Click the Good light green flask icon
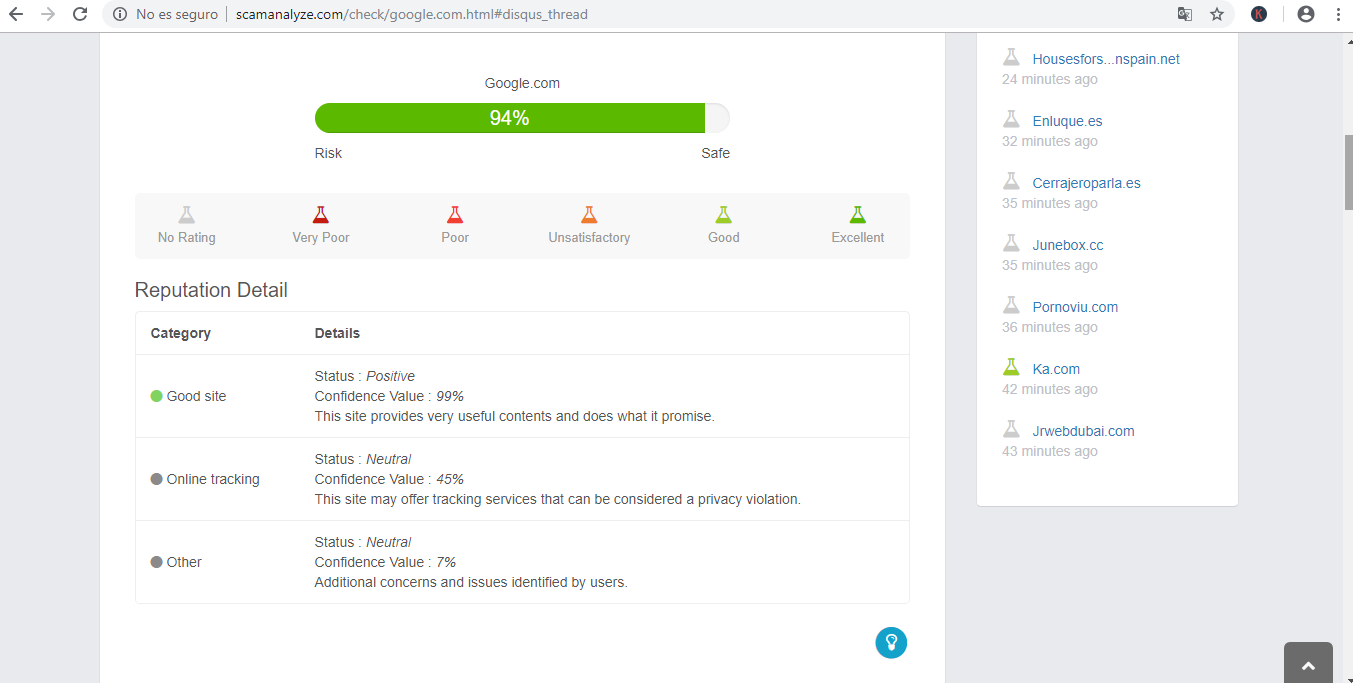Viewport: 1353px width, 683px height. [723, 214]
